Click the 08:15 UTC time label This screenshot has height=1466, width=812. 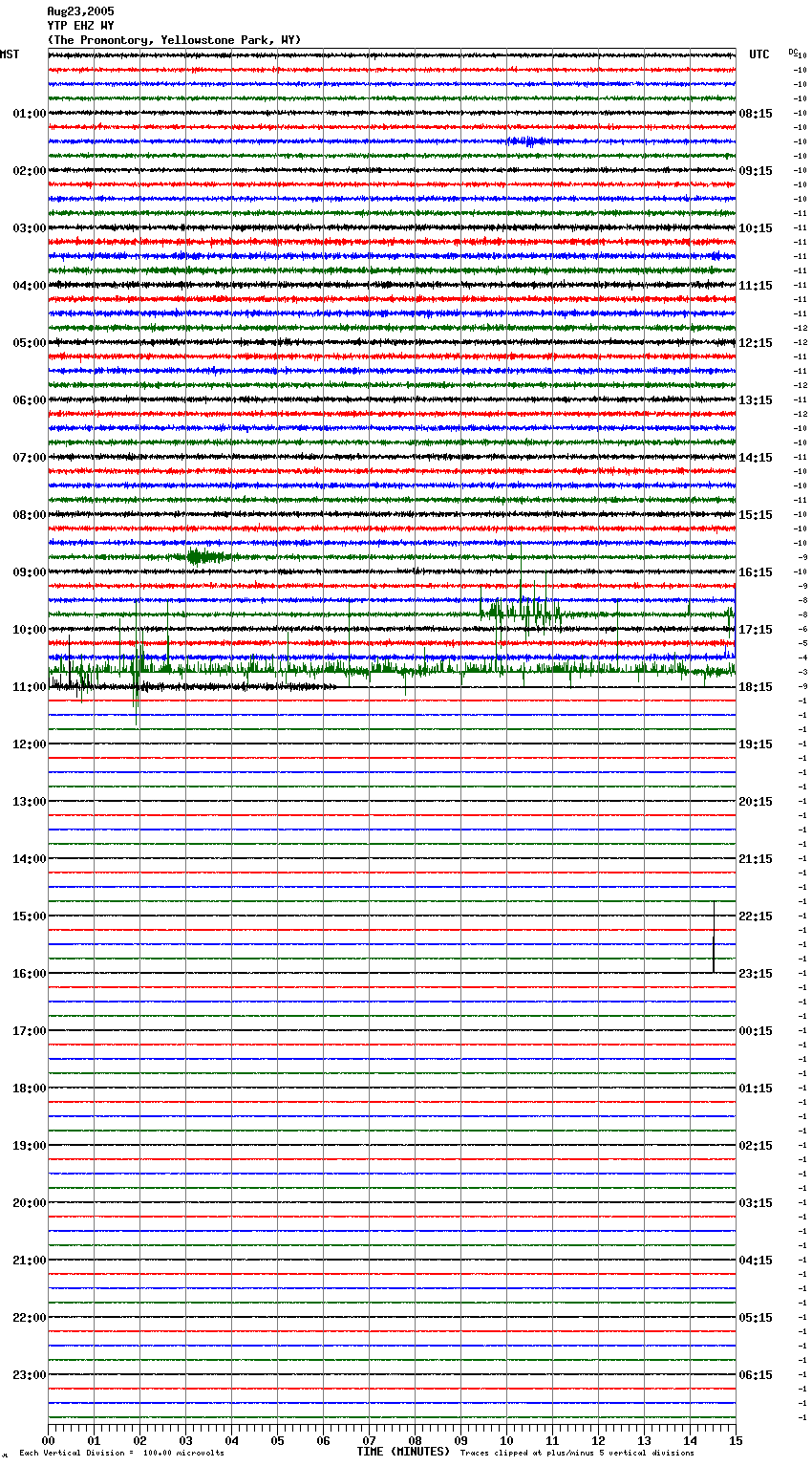[756, 114]
